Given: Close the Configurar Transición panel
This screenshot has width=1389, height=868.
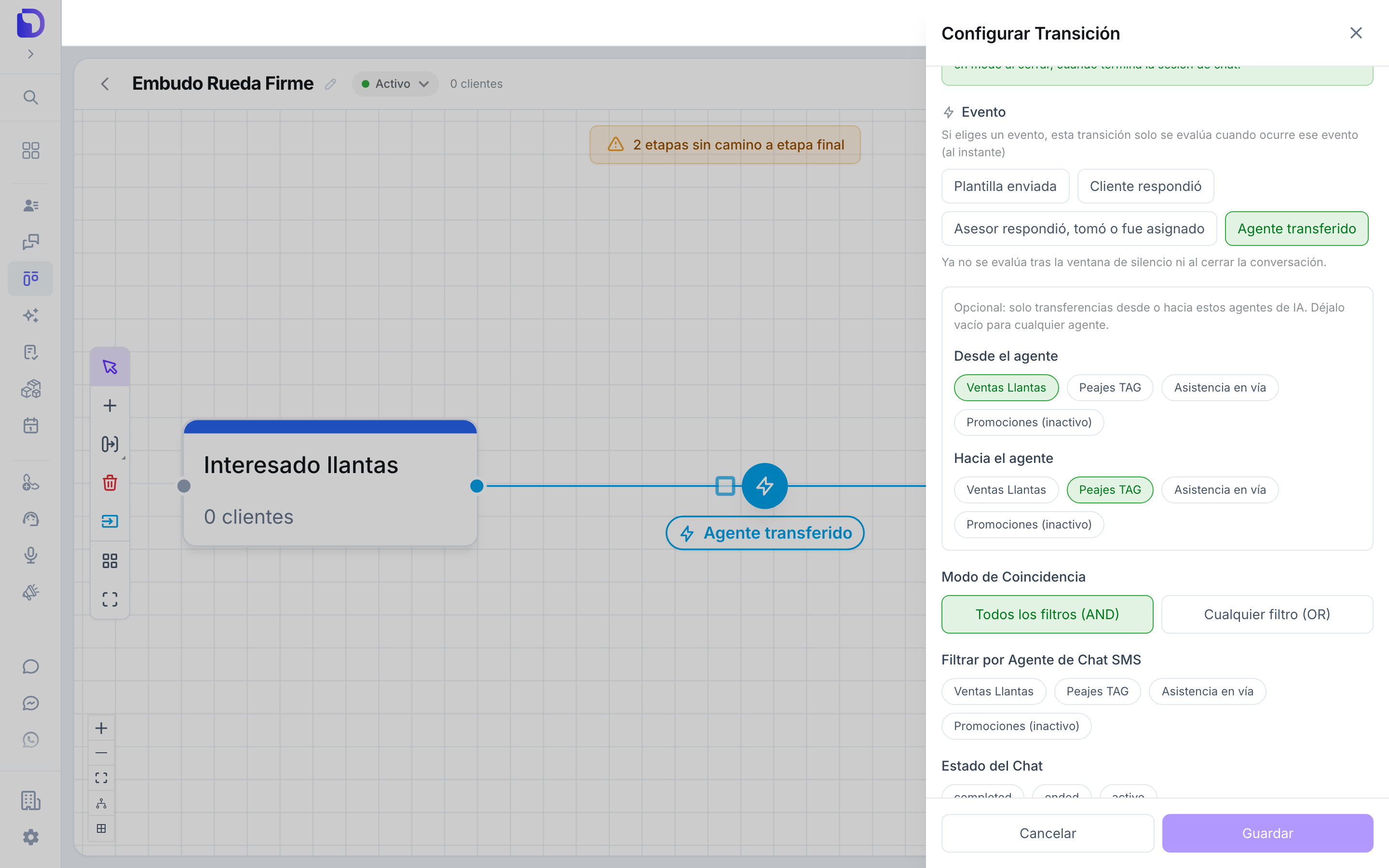Looking at the screenshot, I should tap(1356, 33).
